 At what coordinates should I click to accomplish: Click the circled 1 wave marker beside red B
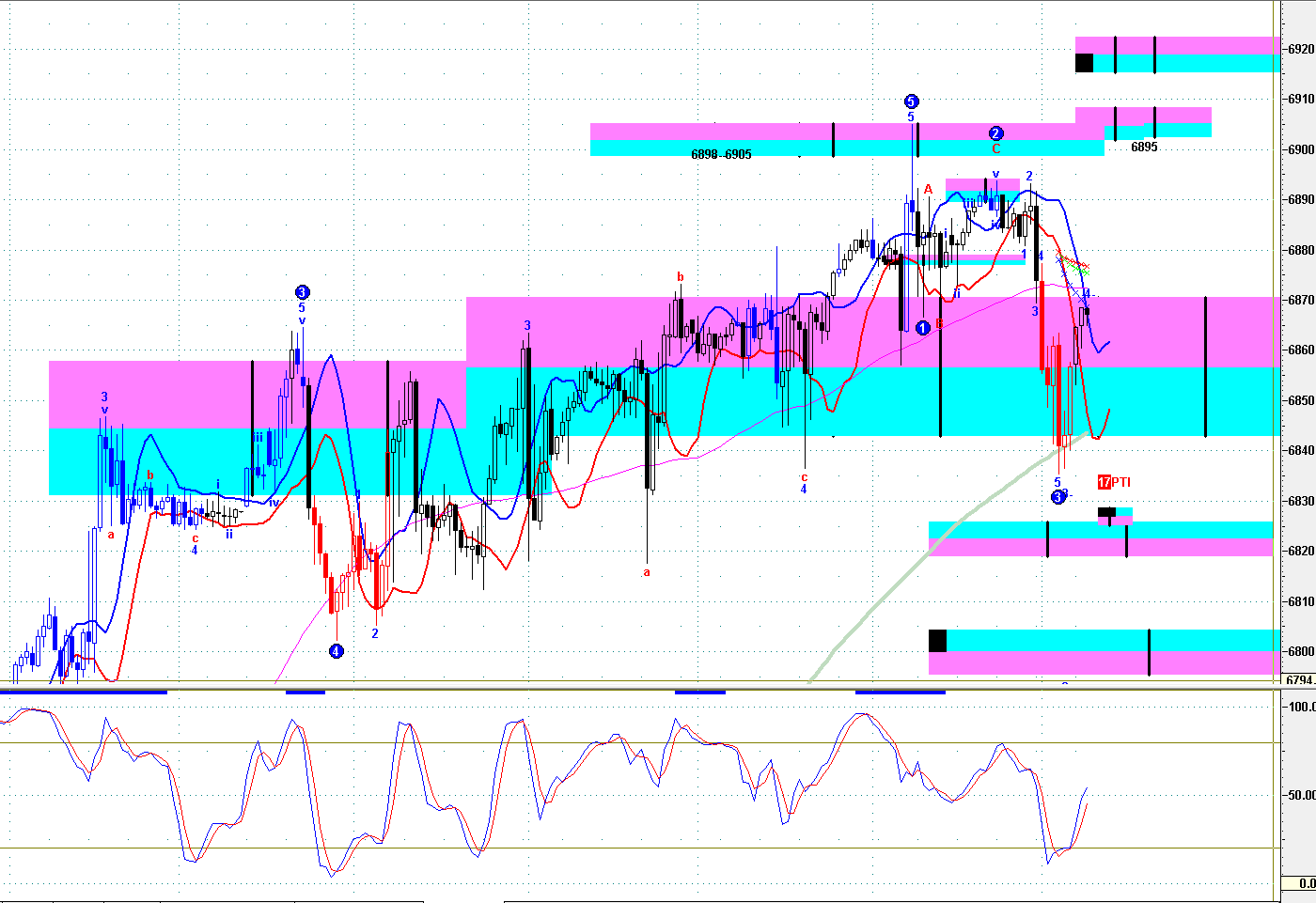[923, 327]
